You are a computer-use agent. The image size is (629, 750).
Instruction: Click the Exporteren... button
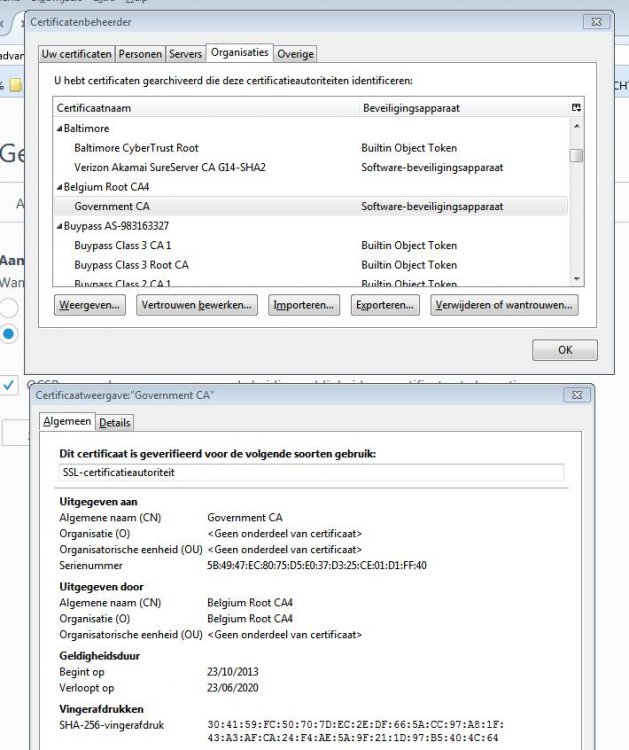point(385,305)
